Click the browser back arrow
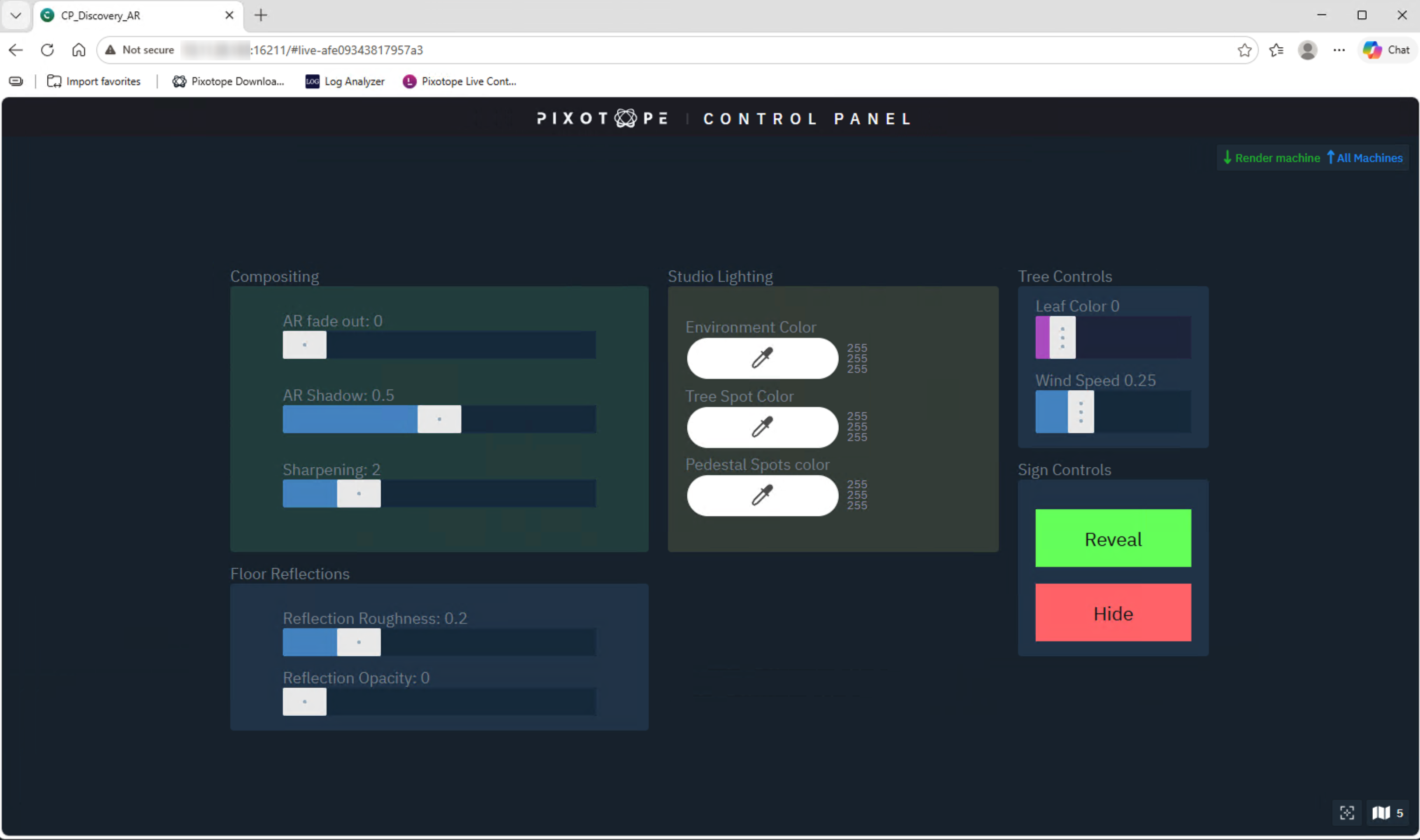This screenshot has height=840, width=1420. pos(16,50)
